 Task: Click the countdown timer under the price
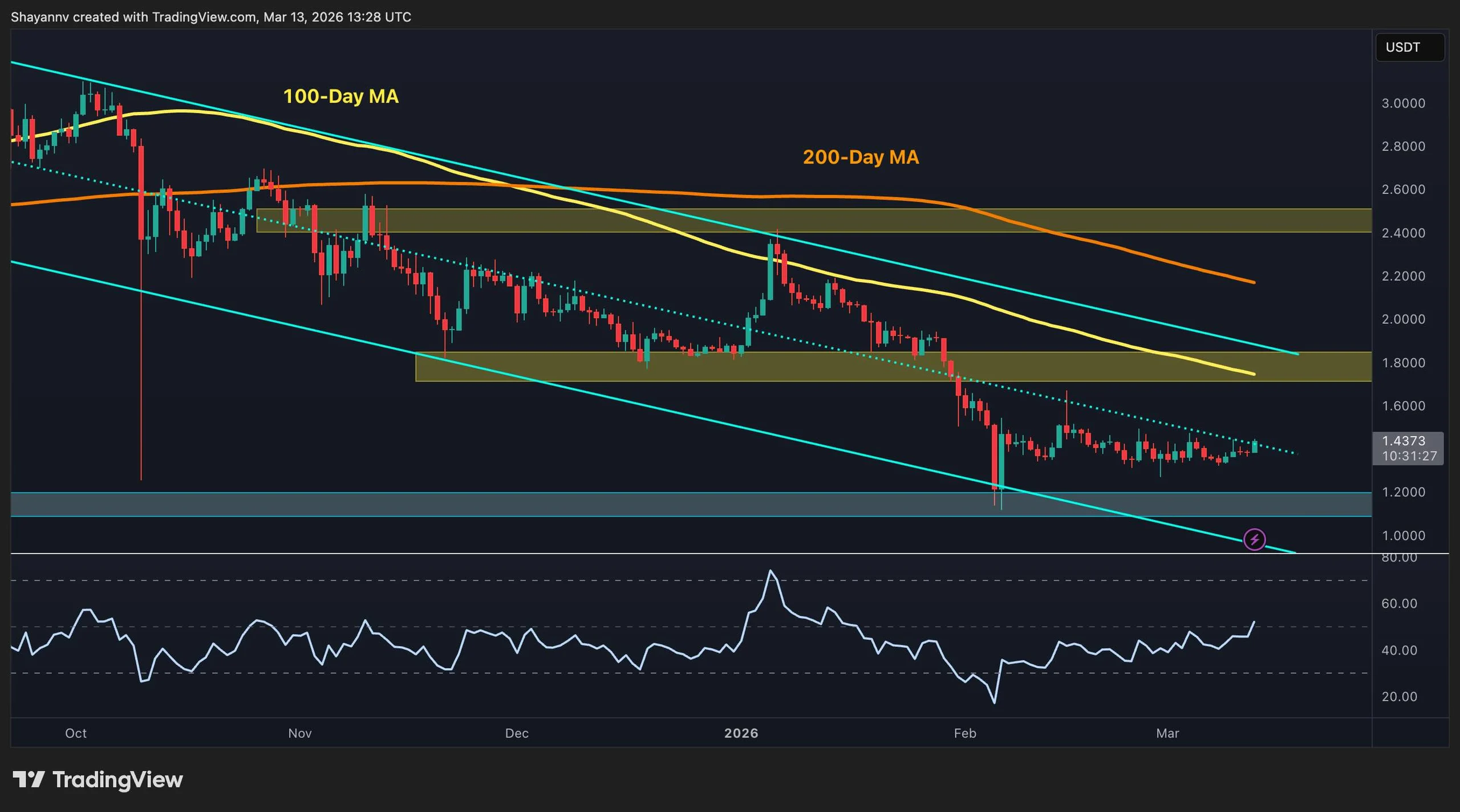tap(1409, 456)
